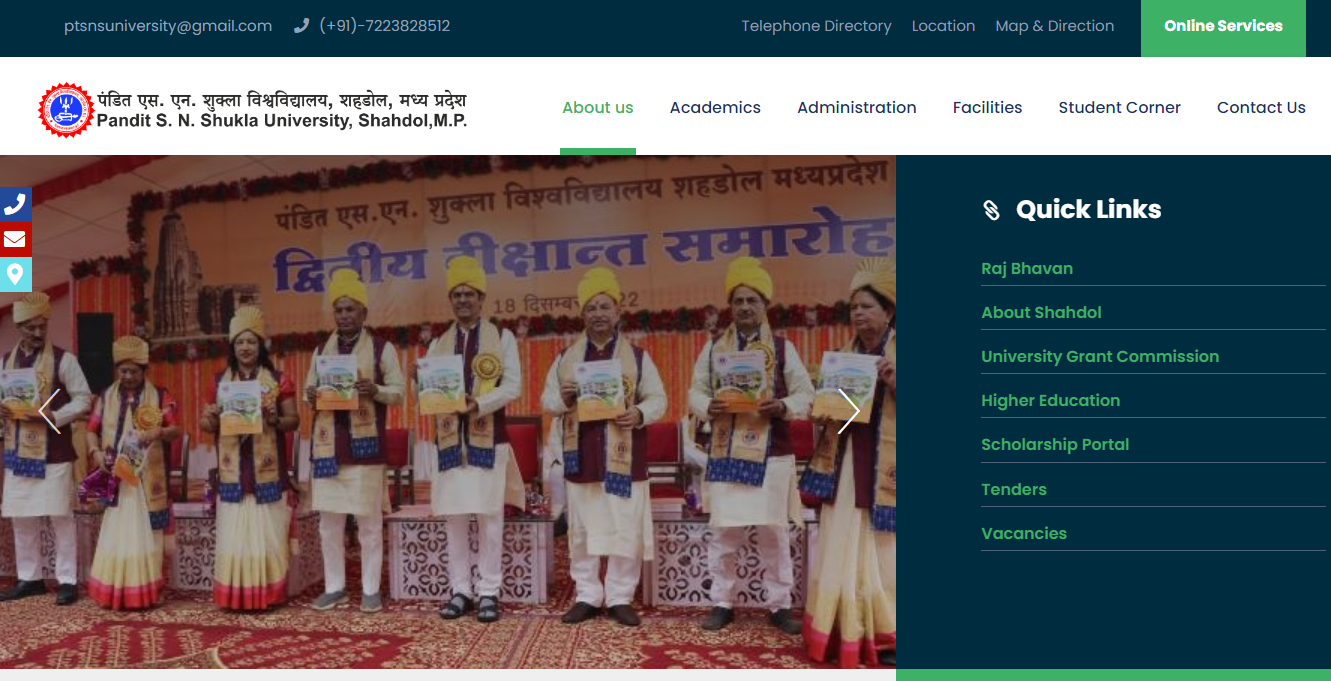1331x681 pixels.
Task: Open the Academics menu
Action: tap(715, 107)
